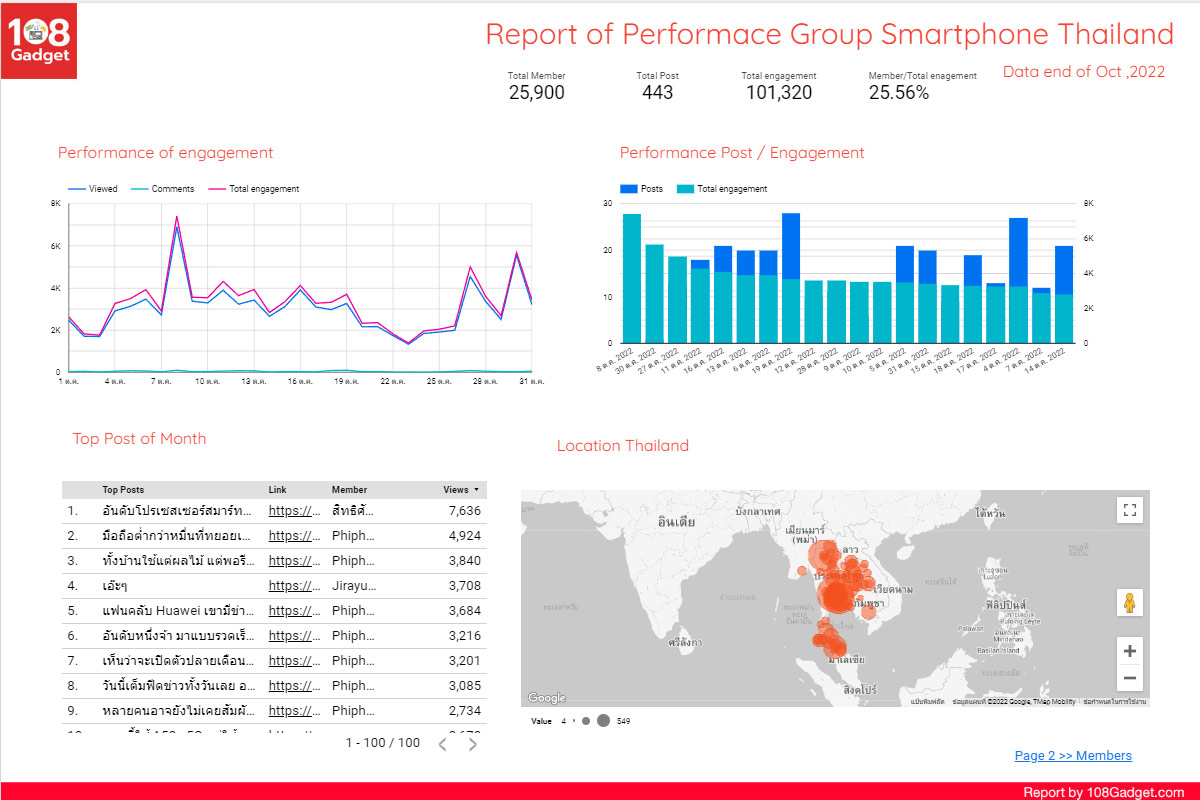This screenshot has height=800, width=1200.
Task: Click the Member column header
Action: (349, 490)
